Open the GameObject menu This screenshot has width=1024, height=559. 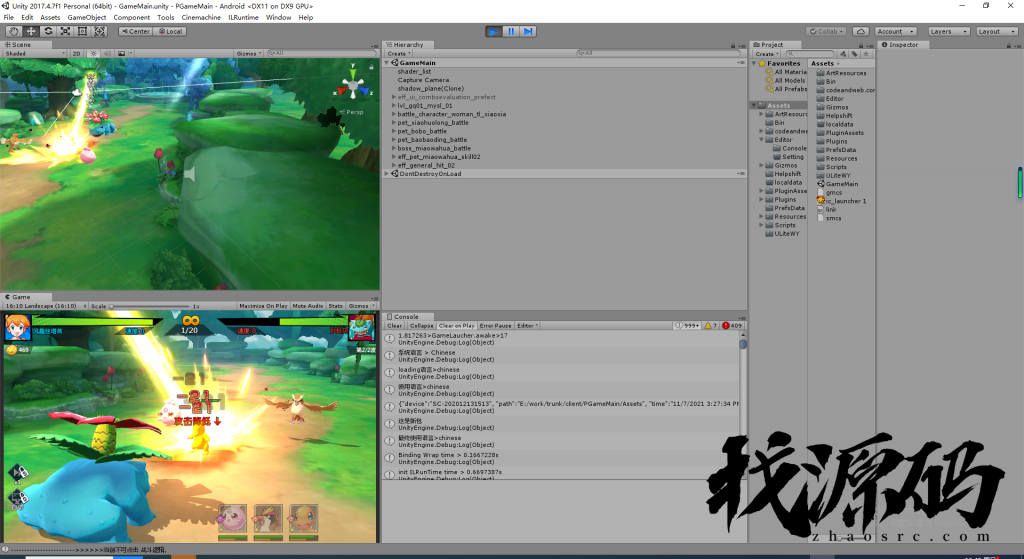point(87,18)
